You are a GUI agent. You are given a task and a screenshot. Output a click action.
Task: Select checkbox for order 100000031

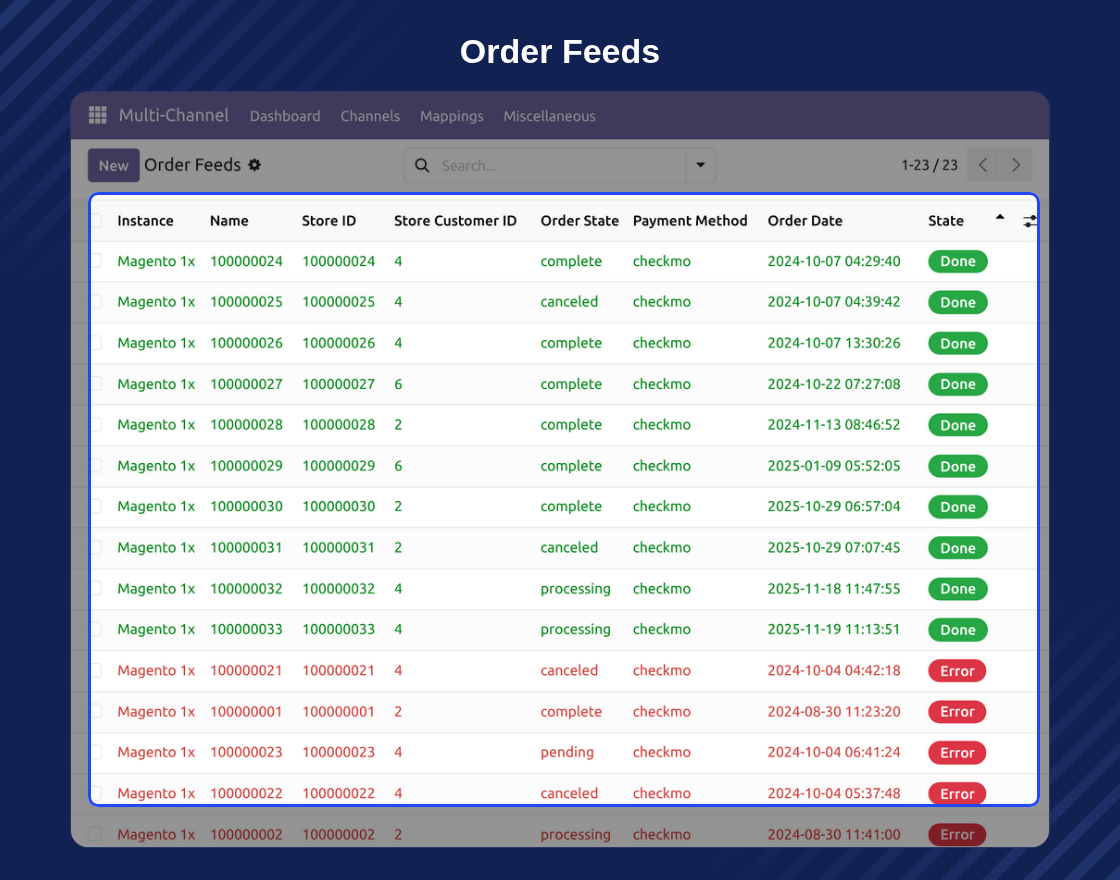pyautogui.click(x=96, y=548)
